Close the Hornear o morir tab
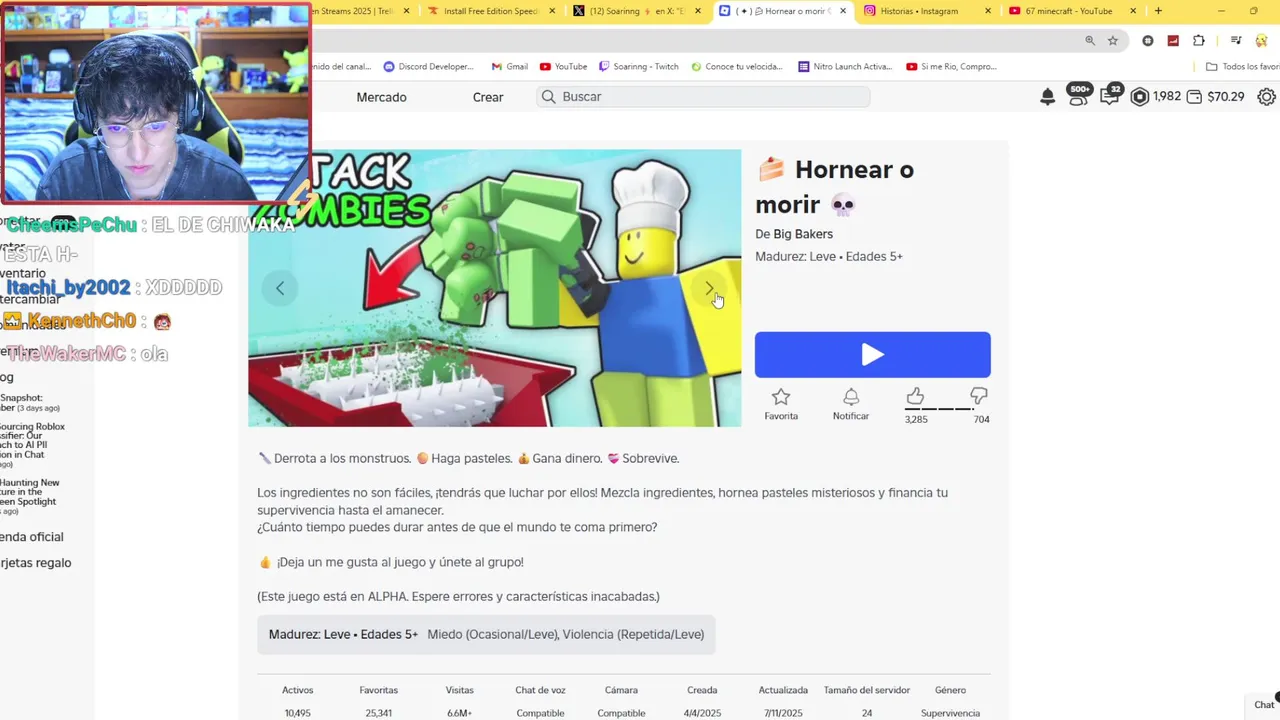Image resolution: width=1280 pixels, height=720 pixels. tap(843, 11)
